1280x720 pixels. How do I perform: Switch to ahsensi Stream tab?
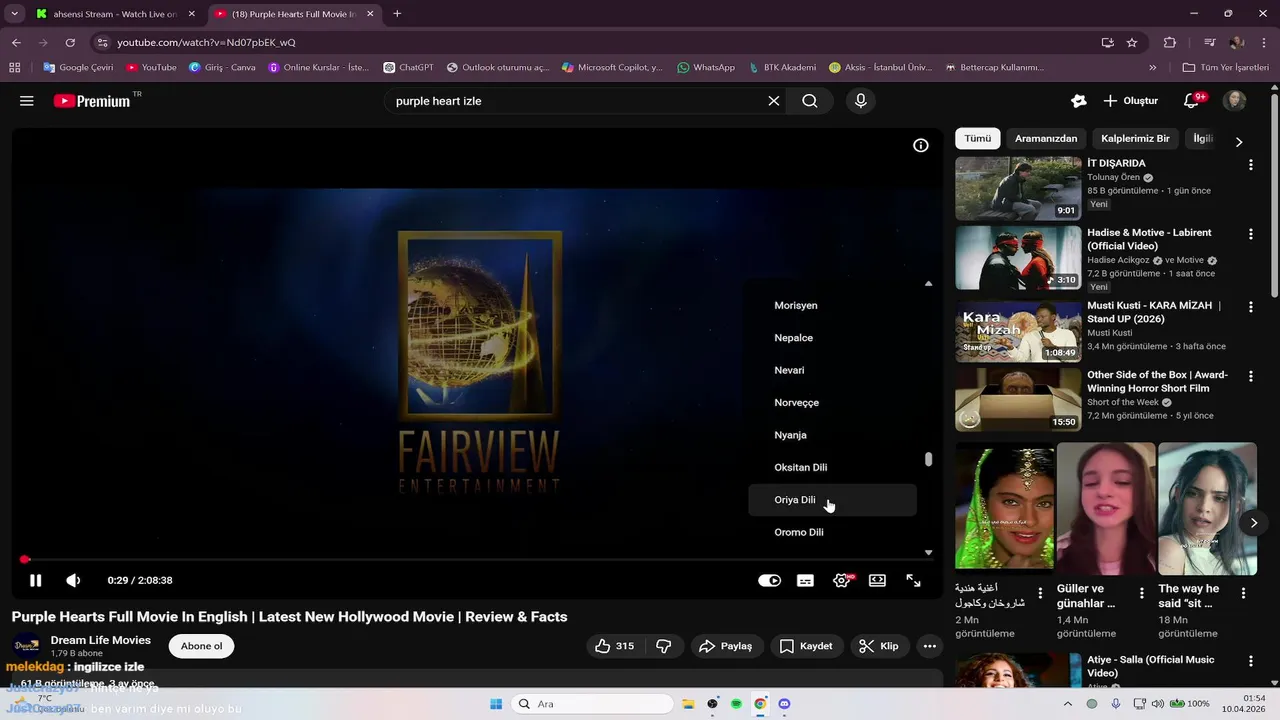click(115, 14)
